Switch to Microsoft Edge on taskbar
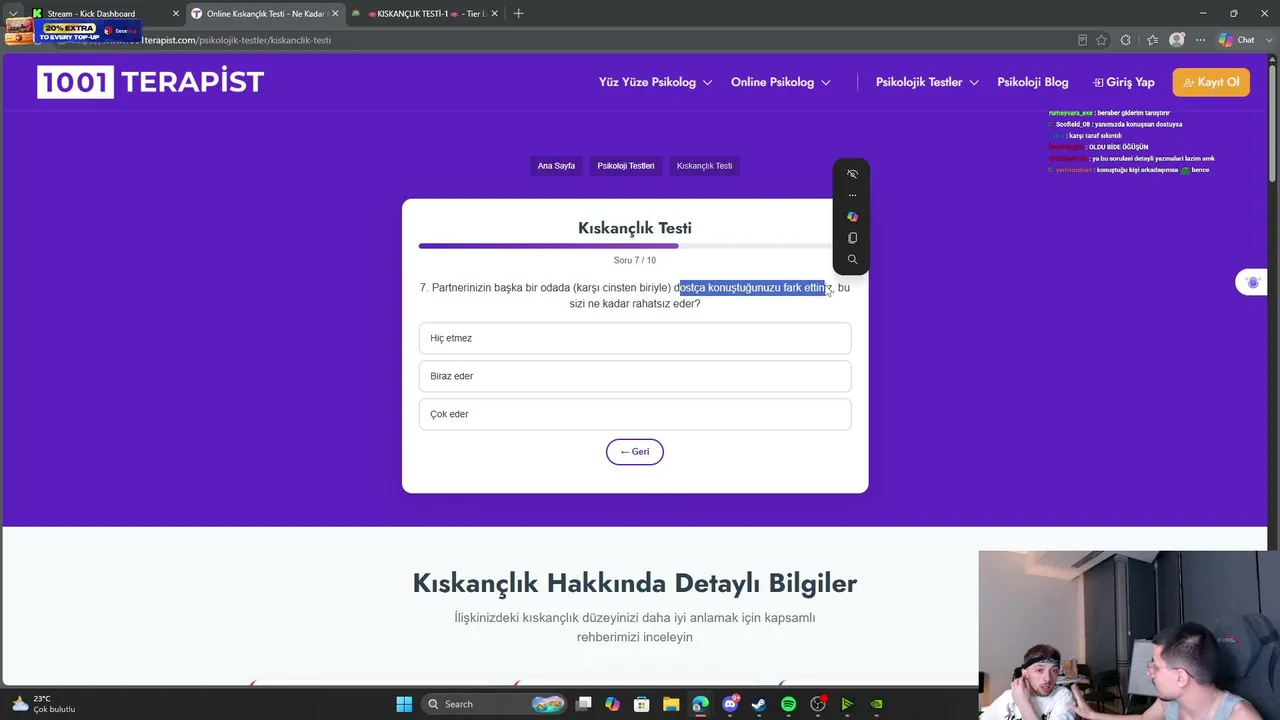 point(700,704)
